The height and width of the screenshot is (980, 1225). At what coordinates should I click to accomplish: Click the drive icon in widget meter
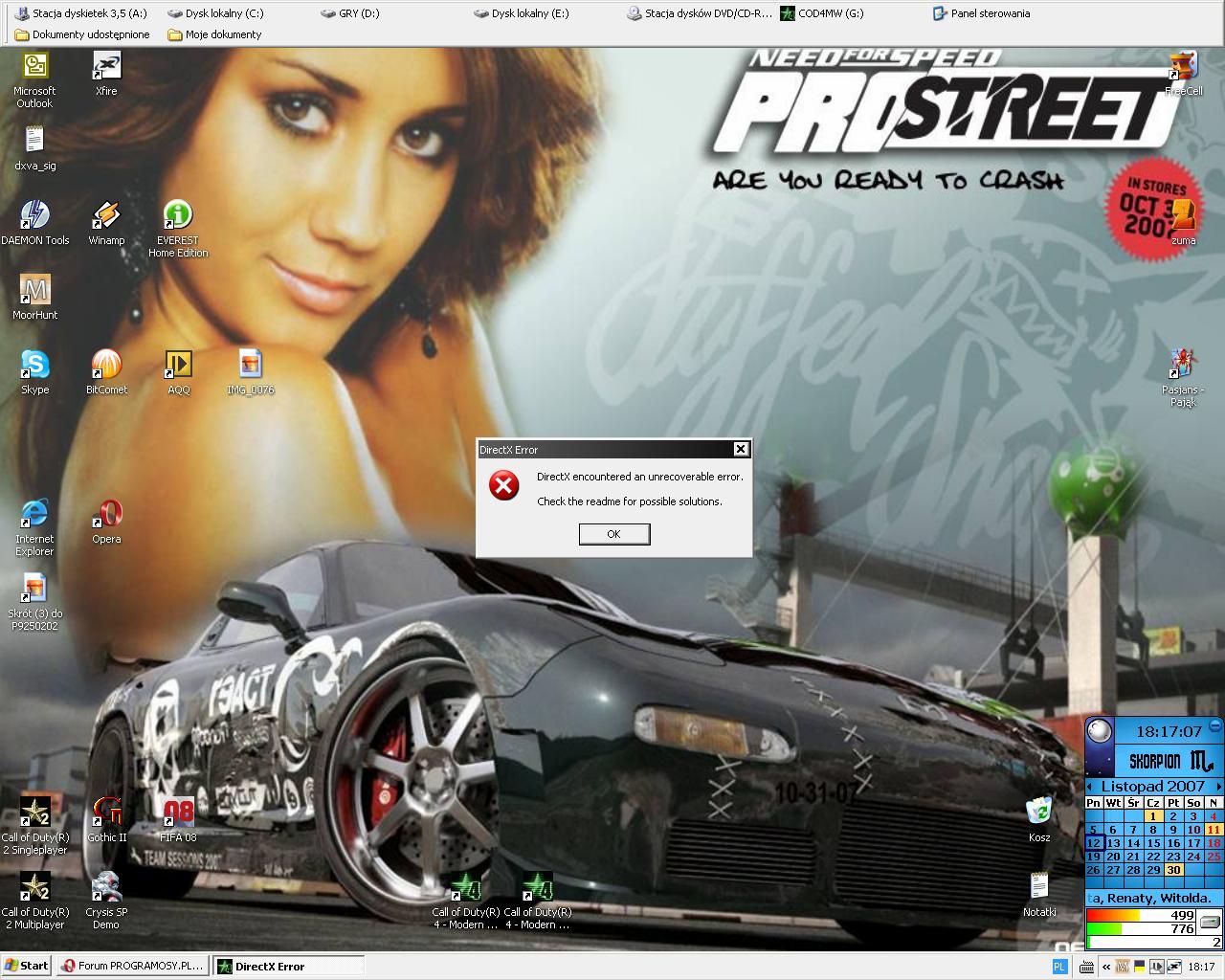pyautogui.click(x=1210, y=922)
